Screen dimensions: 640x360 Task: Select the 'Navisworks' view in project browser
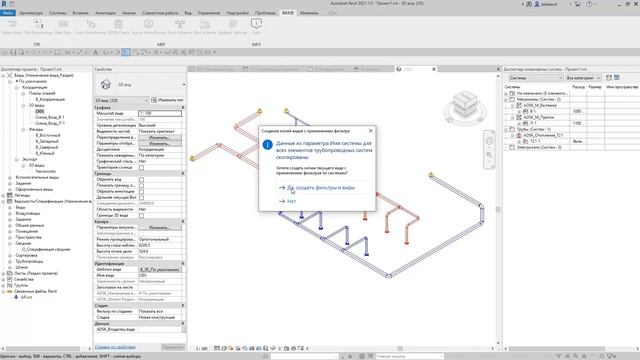(46, 171)
